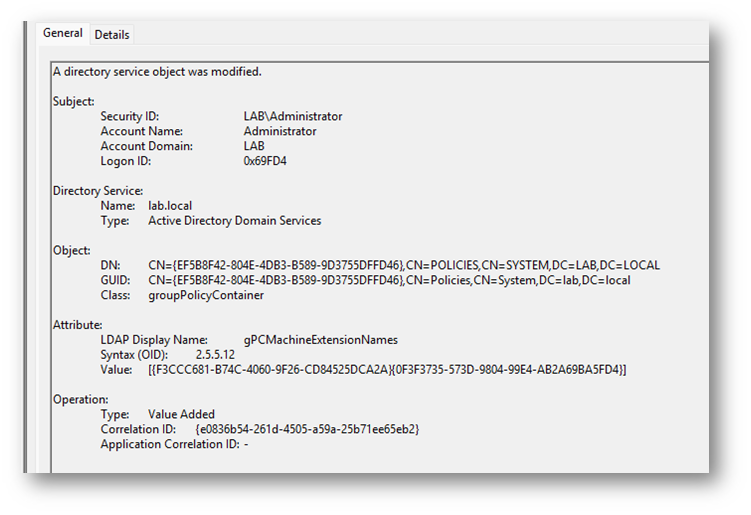Click the Account Name value Administrator
Viewport: 751px width, 515px height.
[x=280, y=131]
